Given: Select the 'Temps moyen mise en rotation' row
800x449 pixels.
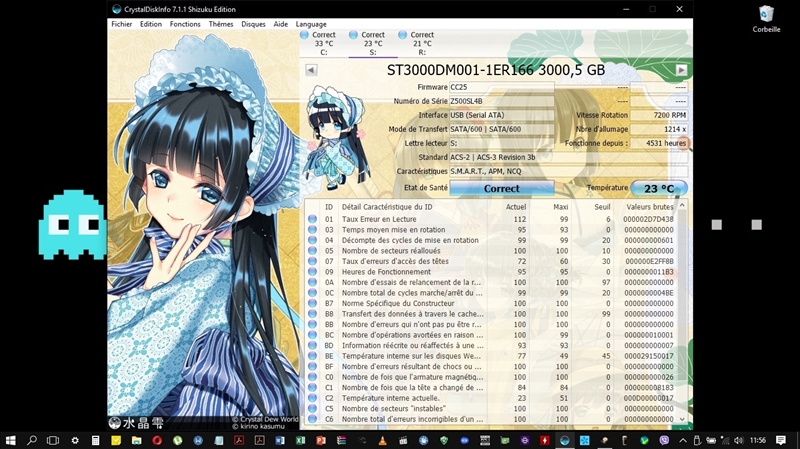Looking at the screenshot, I should click(491, 230).
